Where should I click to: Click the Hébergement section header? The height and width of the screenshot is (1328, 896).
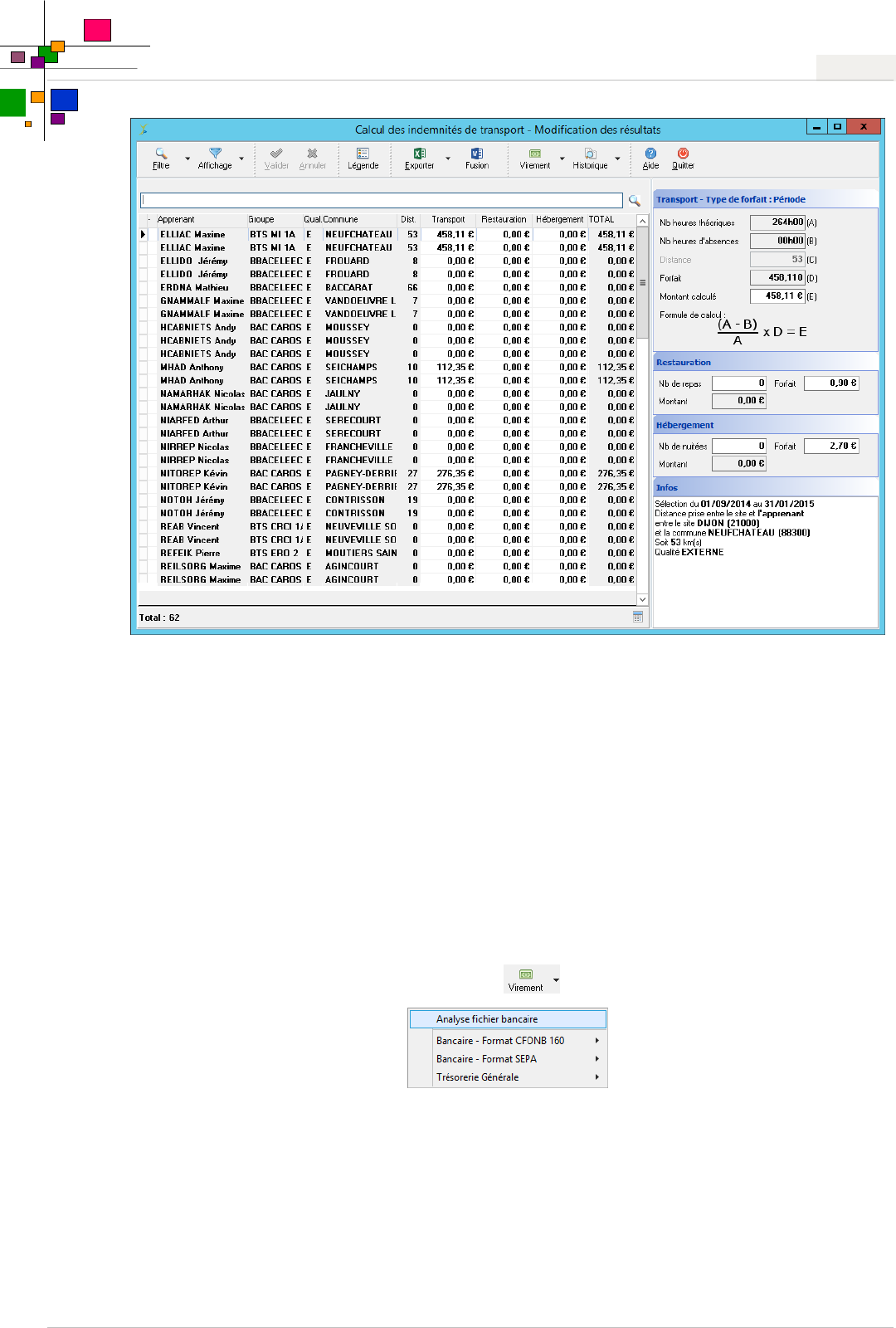[766, 425]
